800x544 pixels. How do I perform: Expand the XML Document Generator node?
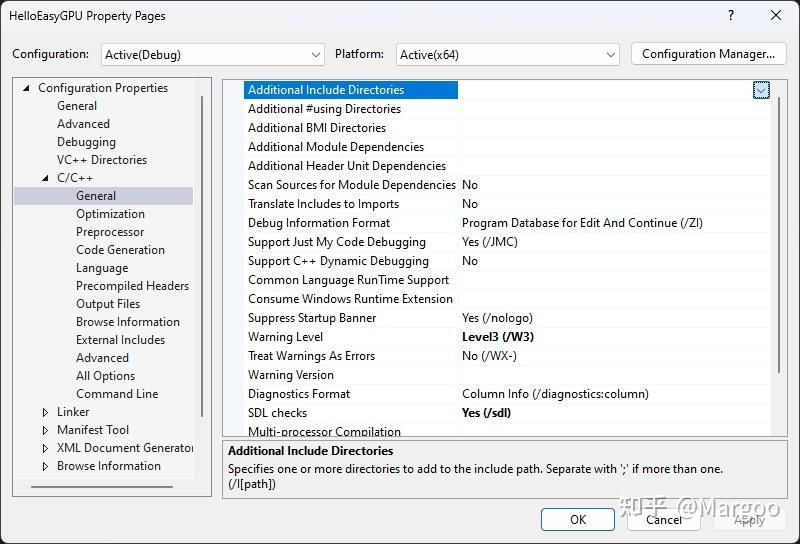45,448
